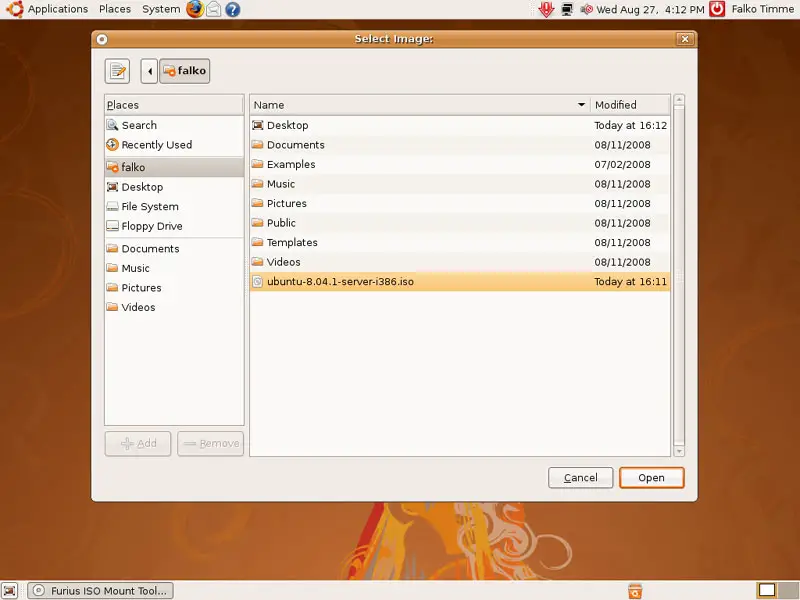Open the window menu icon of Select Image
Screen dimensions: 800x600
click(102, 39)
